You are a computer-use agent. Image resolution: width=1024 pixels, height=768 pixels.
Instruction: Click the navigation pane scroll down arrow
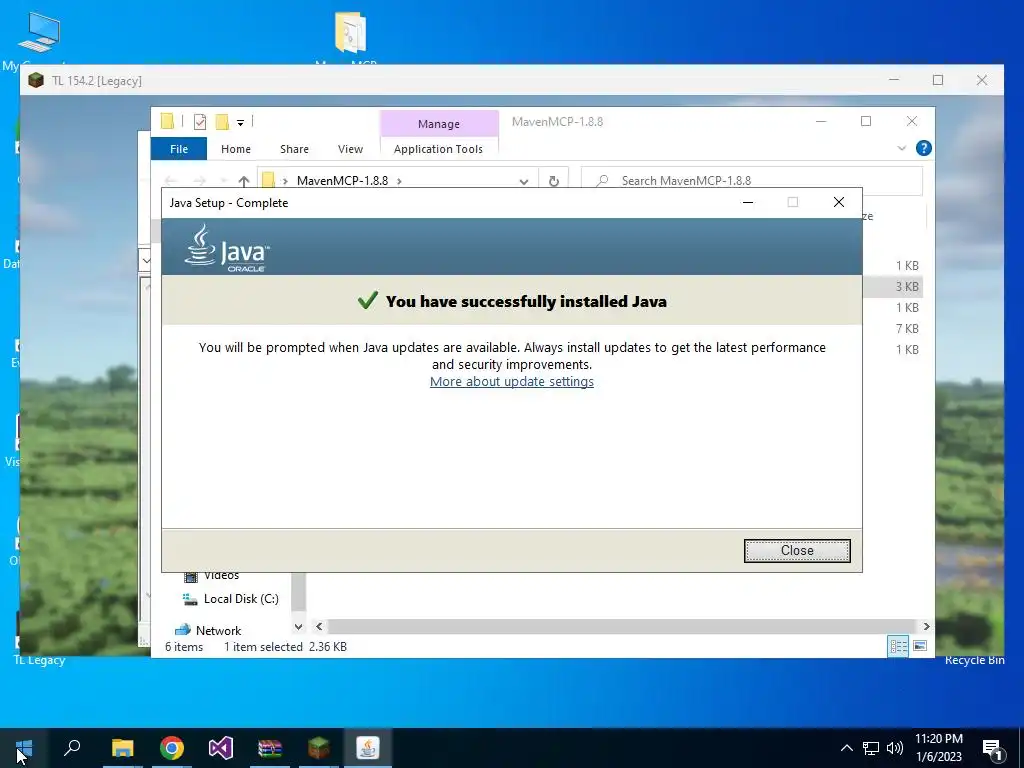[298, 627]
